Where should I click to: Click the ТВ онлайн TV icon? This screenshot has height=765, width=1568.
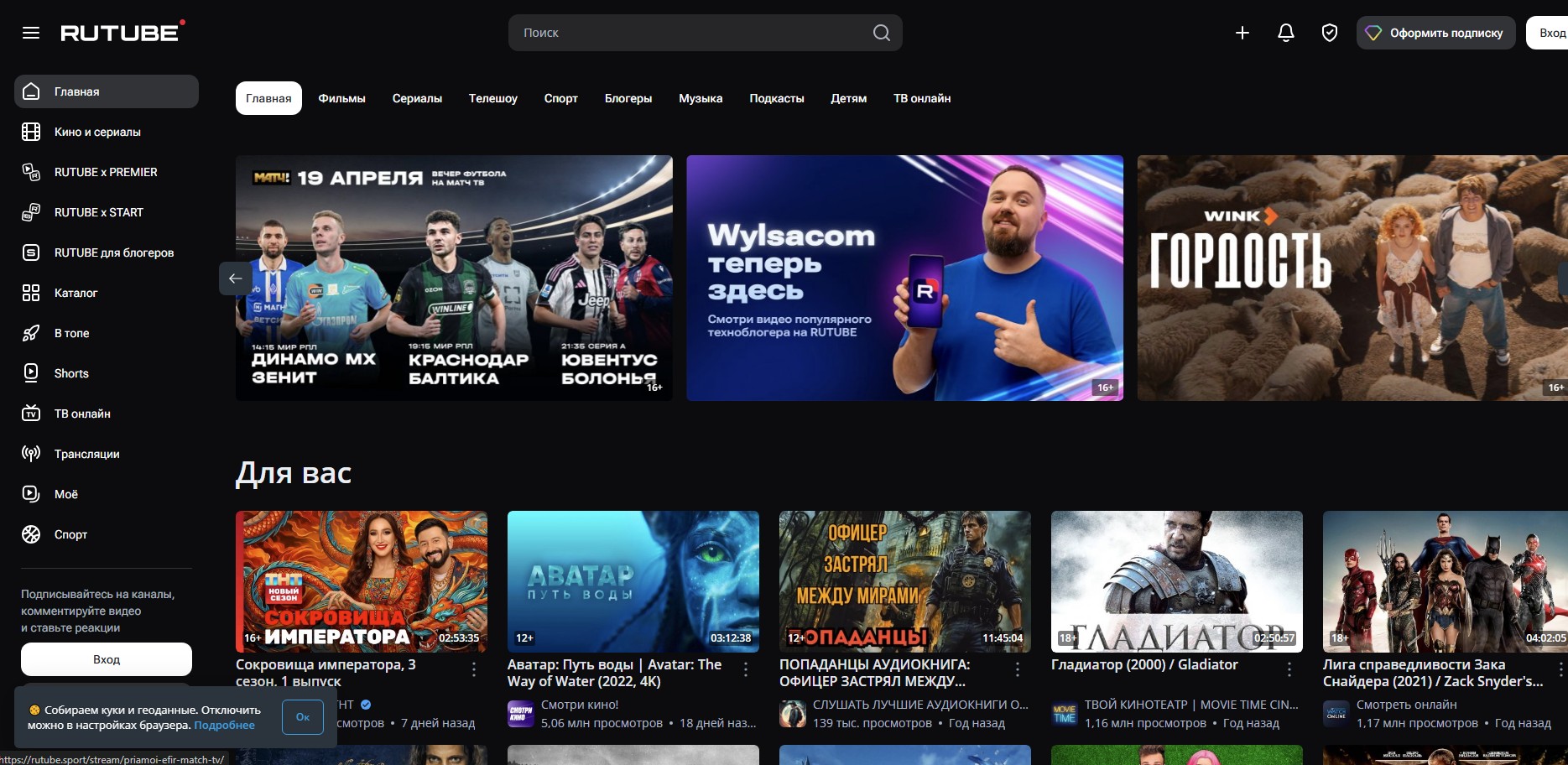[x=31, y=414]
